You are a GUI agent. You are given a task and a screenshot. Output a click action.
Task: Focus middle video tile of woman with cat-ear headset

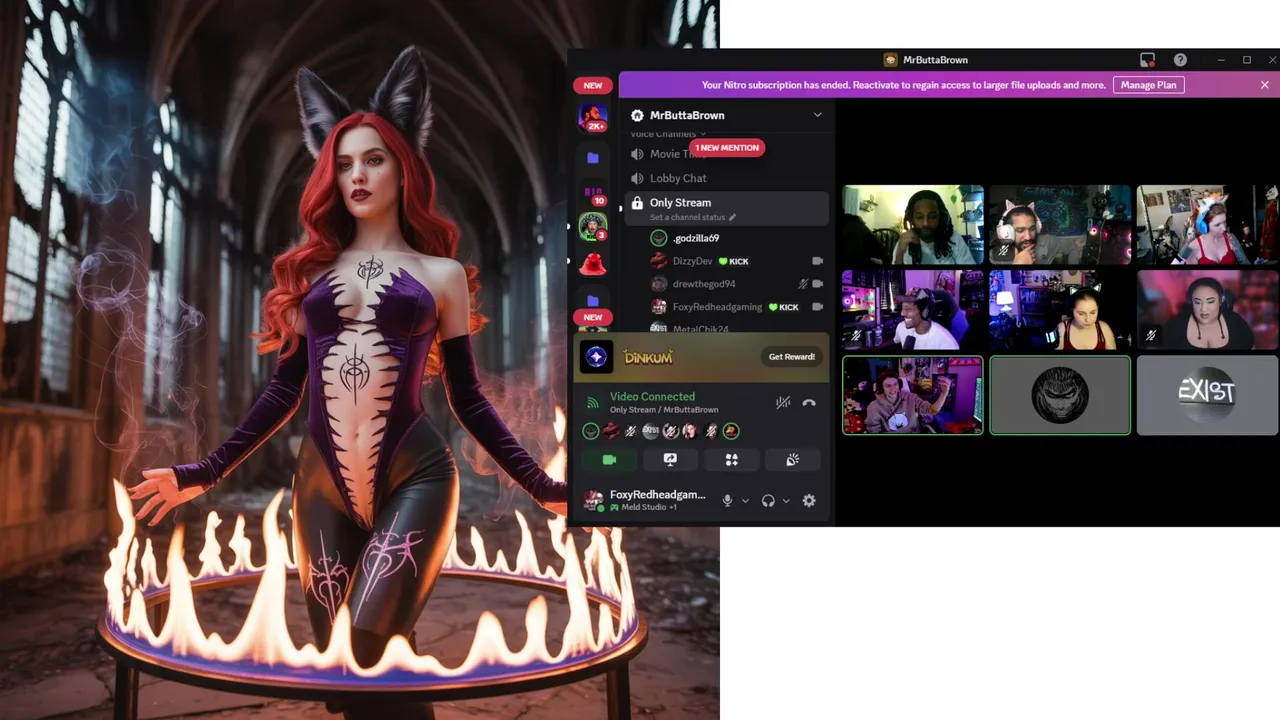tap(1060, 310)
